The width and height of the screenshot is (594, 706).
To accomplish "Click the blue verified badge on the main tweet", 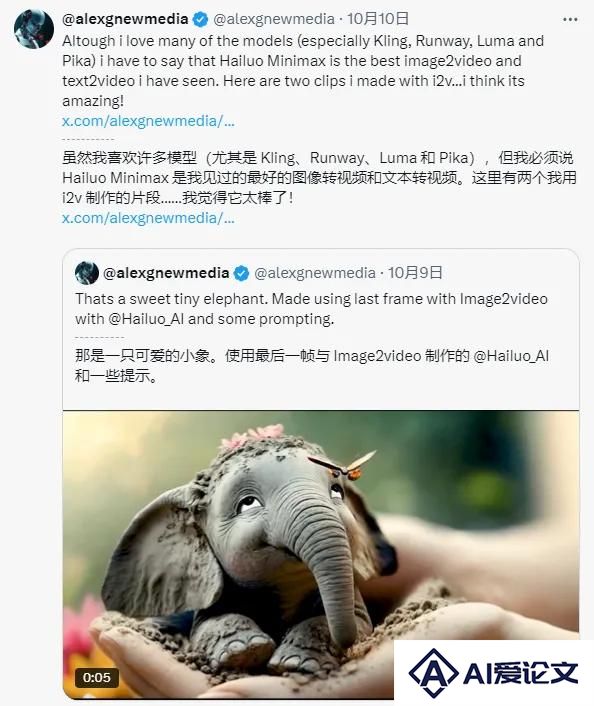I will click(x=200, y=19).
